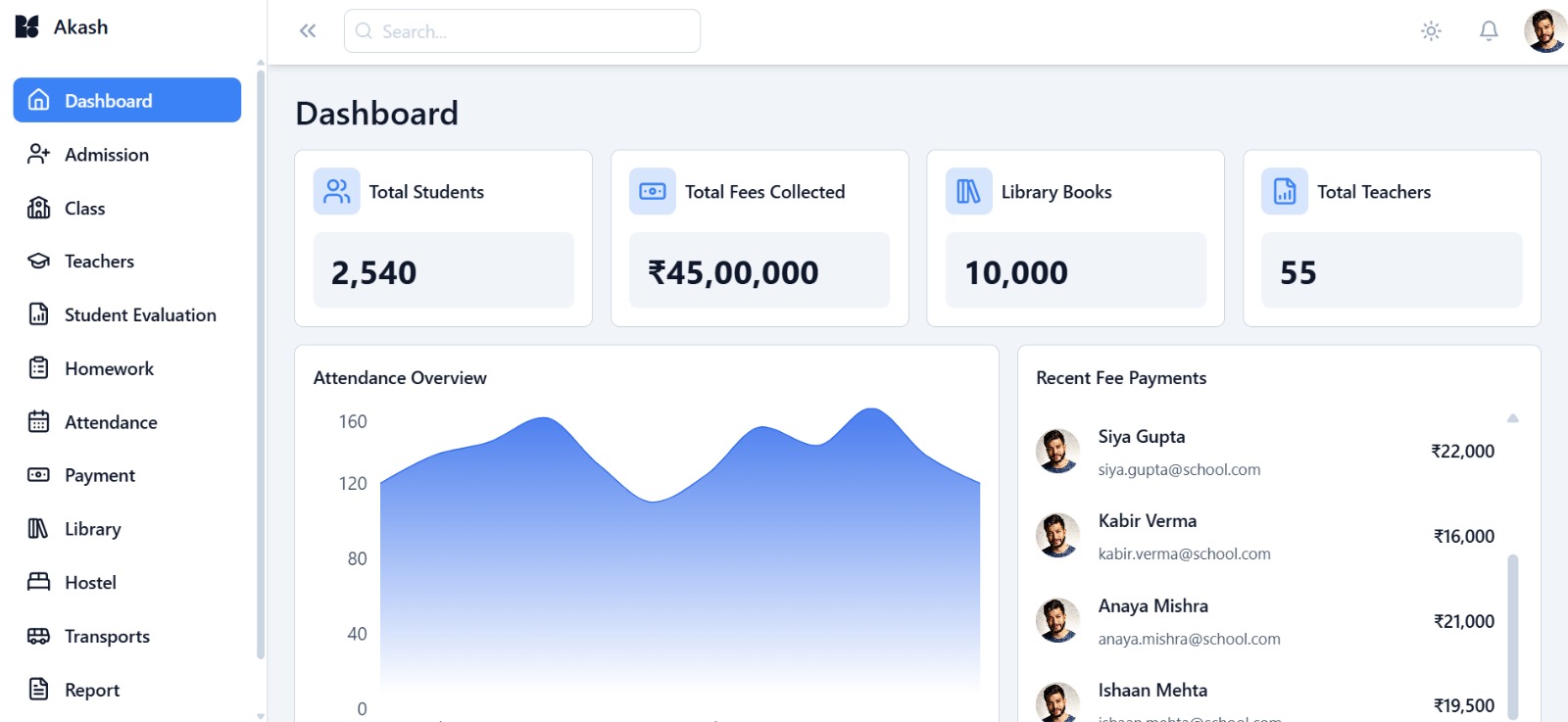Click the Total Students card icon
The width and height of the screenshot is (1568, 722).
pos(337,191)
